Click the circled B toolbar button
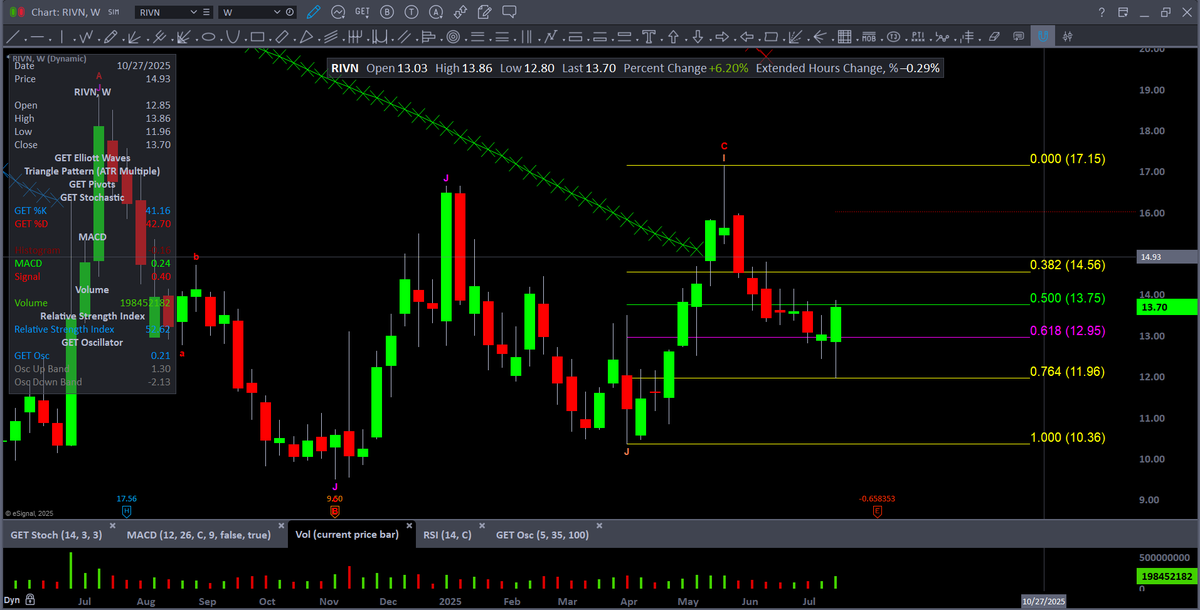This screenshot has width=1200, height=610. click(387, 12)
